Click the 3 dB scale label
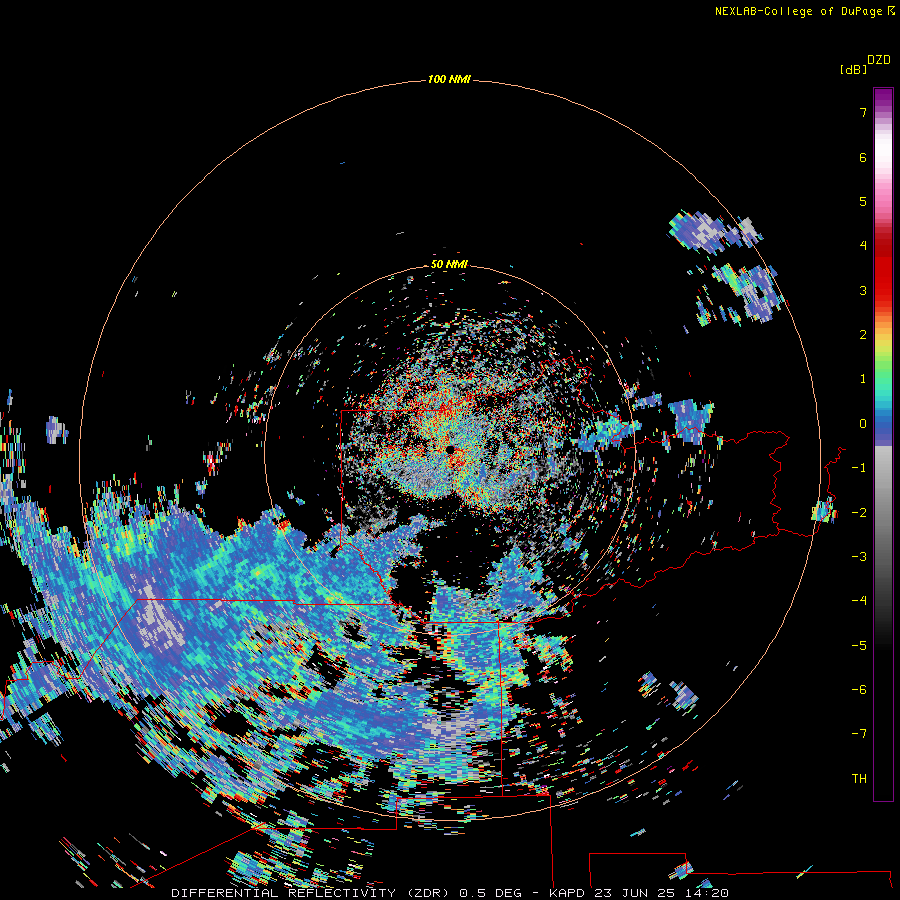The height and width of the screenshot is (900, 900). (x=863, y=290)
